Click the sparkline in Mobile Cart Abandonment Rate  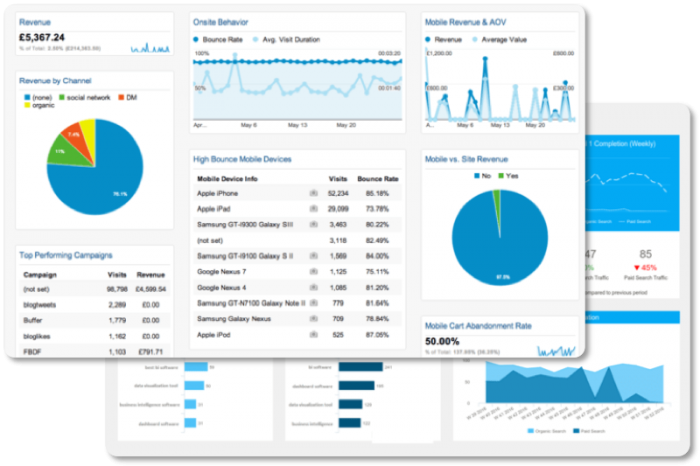pyautogui.click(x=556, y=350)
